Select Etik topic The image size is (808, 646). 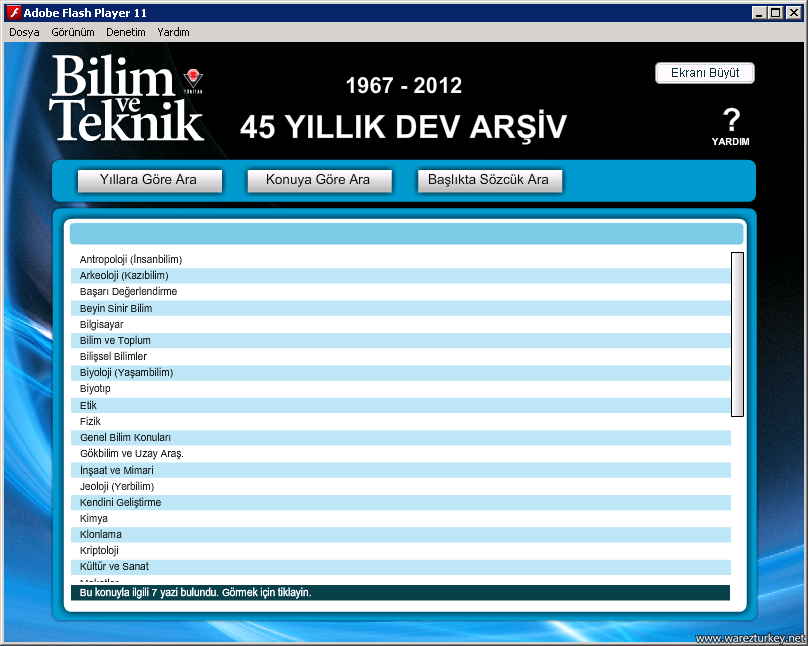point(401,405)
